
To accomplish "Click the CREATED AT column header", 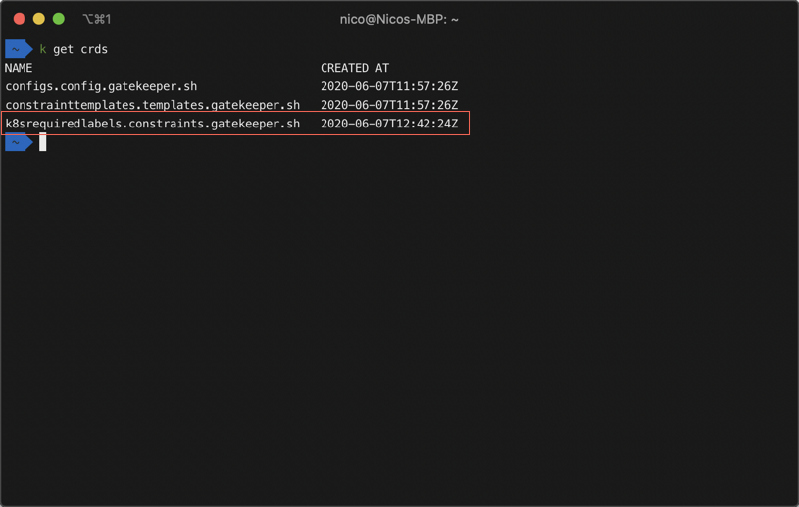I will click(x=355, y=68).
